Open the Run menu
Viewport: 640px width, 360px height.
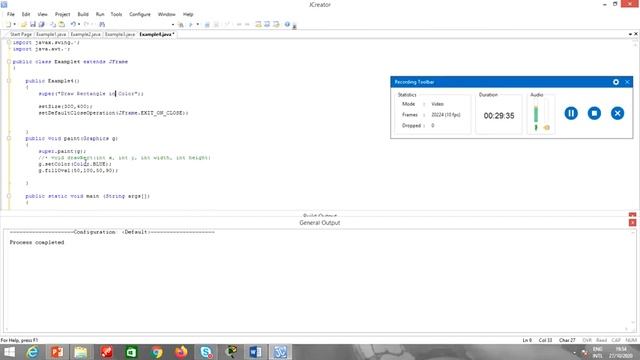(100, 14)
